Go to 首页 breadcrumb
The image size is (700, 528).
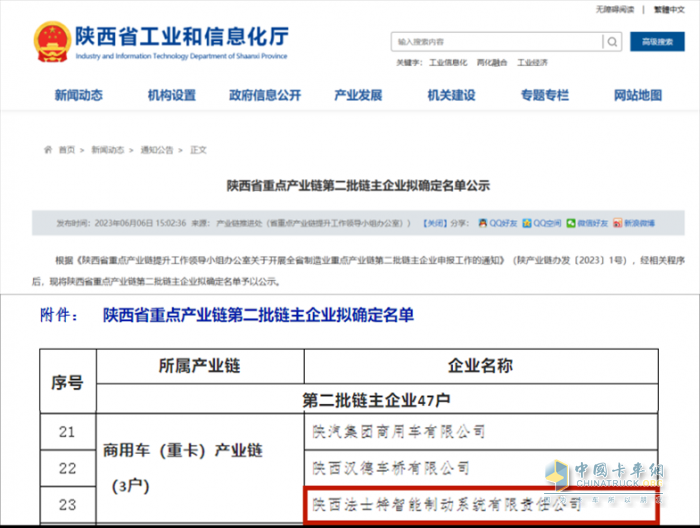(x=67, y=150)
